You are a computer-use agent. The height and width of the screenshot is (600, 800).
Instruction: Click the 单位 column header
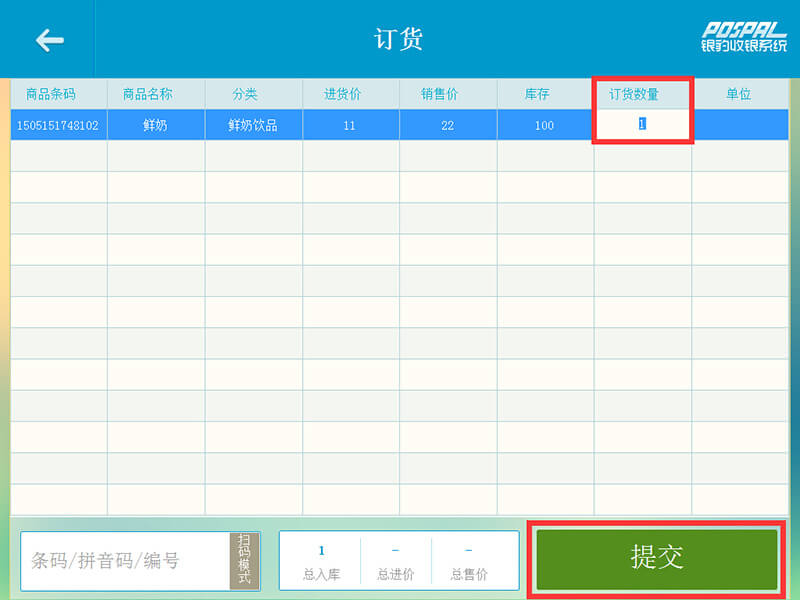739,94
